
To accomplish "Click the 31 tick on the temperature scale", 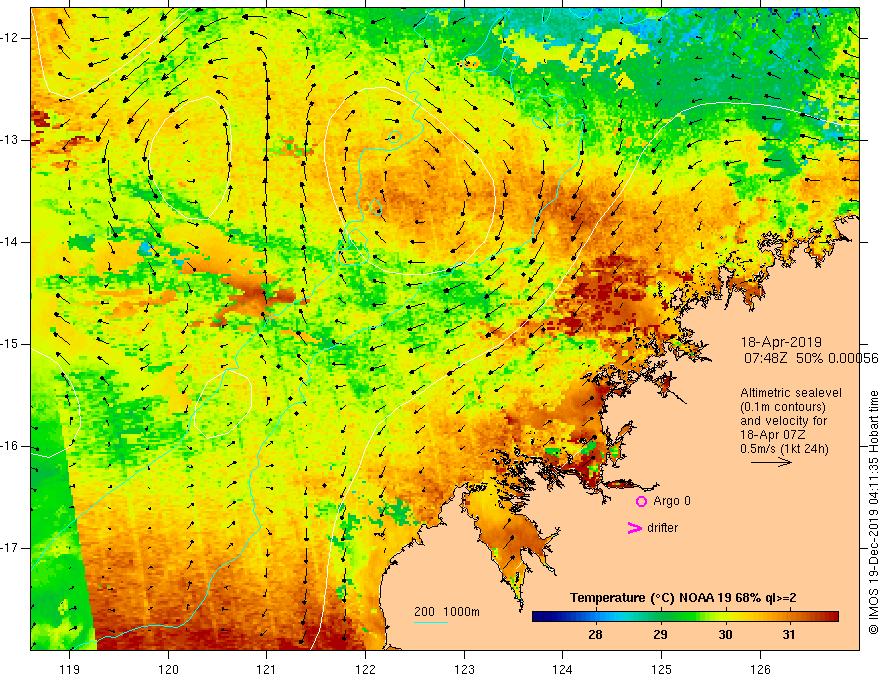I will (x=789, y=635).
